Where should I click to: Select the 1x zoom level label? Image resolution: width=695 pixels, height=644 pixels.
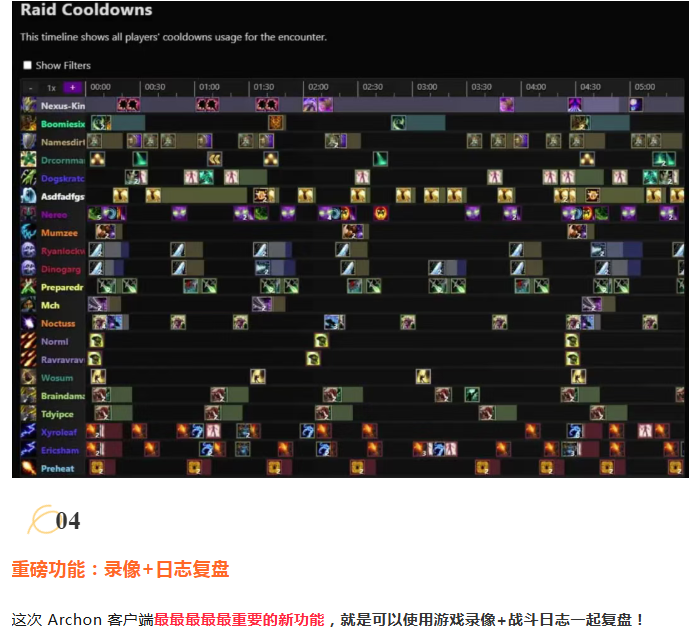[x=51, y=88]
